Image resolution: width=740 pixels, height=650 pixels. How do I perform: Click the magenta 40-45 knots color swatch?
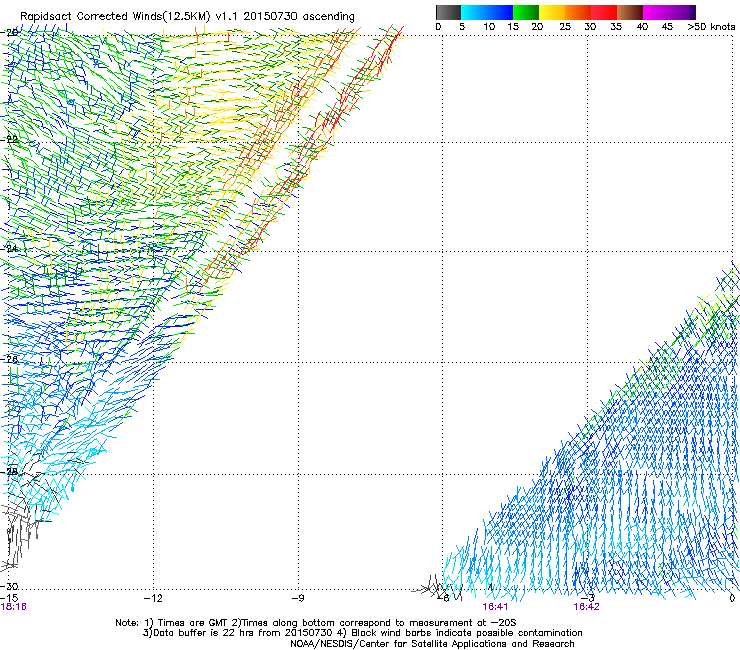tap(656, 12)
